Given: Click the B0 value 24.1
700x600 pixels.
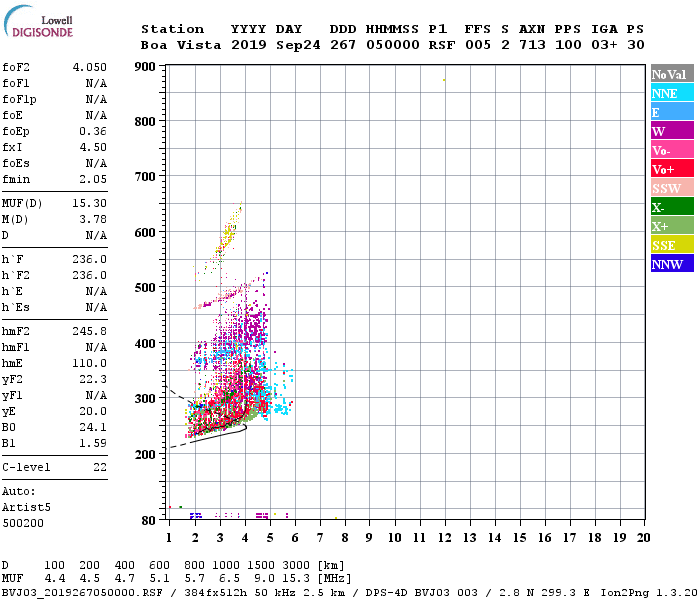Looking at the screenshot, I should [x=93, y=427].
